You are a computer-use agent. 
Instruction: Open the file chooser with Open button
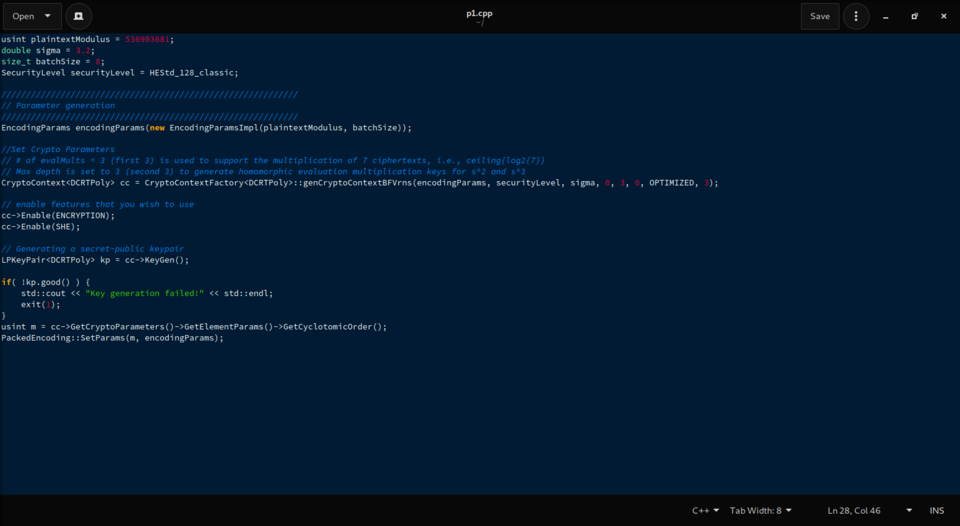tap(23, 17)
